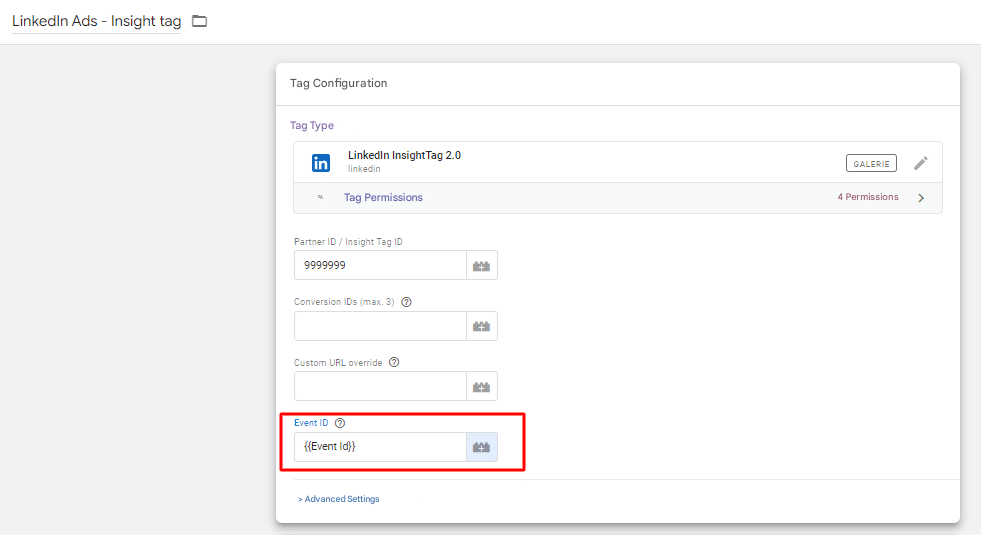The width and height of the screenshot is (981, 535).
Task: Expand Tag Permissions with chevron arrow
Action: pos(921,198)
